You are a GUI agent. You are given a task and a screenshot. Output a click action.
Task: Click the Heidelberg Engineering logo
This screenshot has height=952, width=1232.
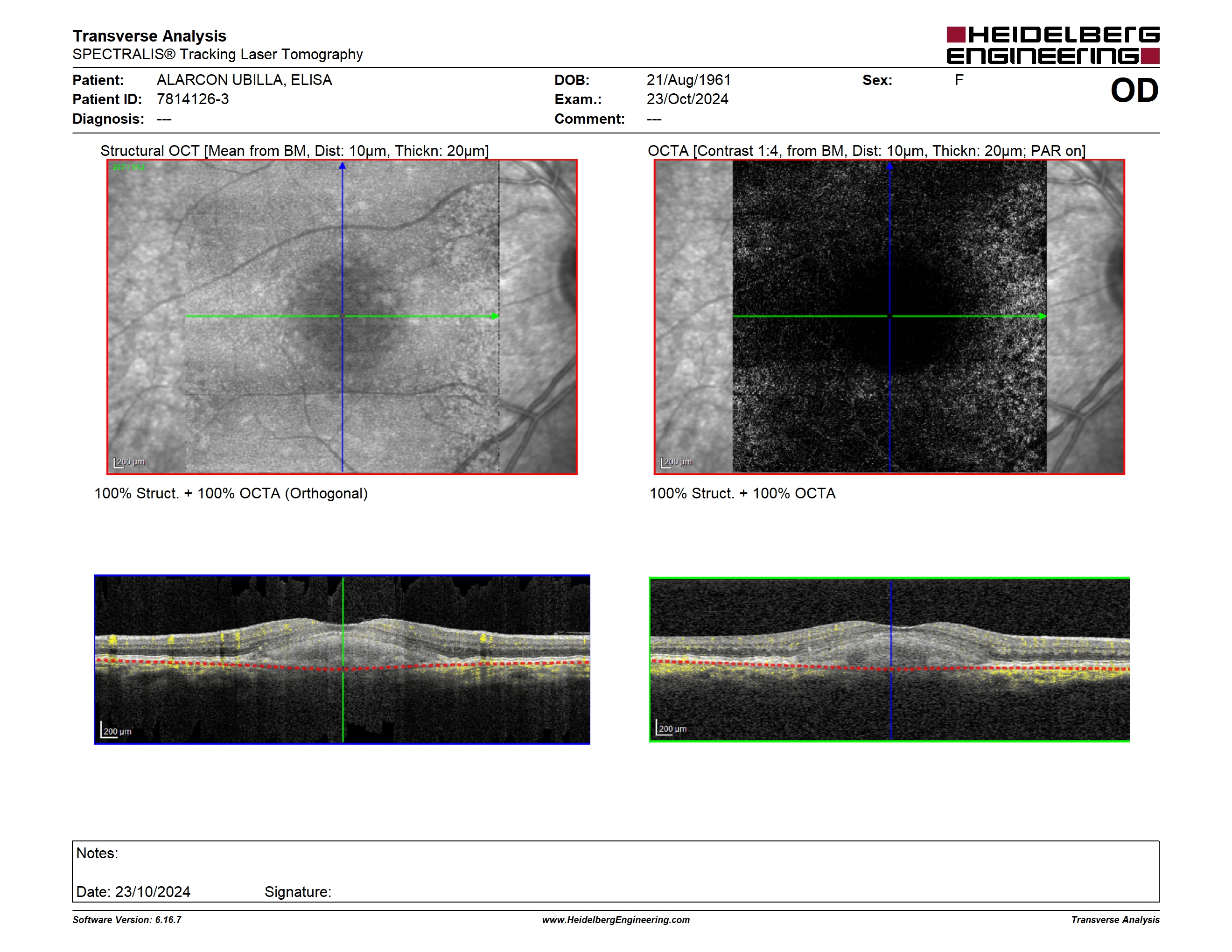point(1053,45)
